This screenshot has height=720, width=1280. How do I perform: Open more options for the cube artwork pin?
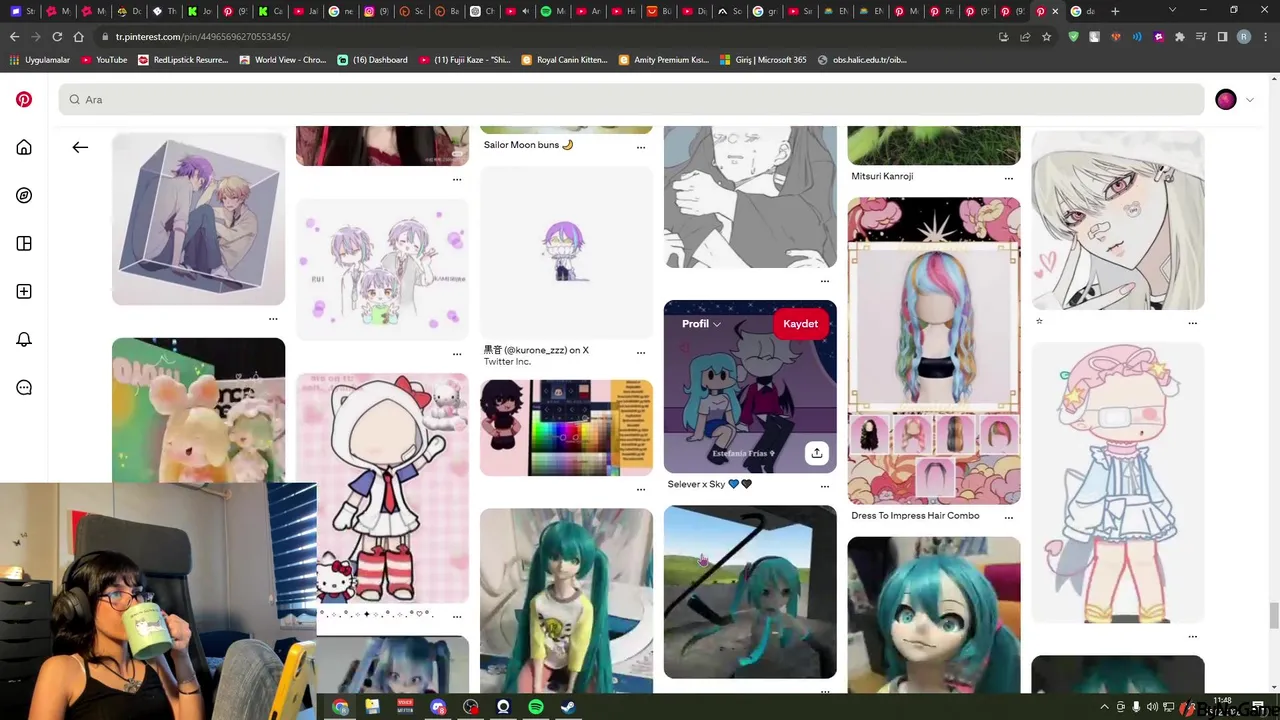pos(273,320)
